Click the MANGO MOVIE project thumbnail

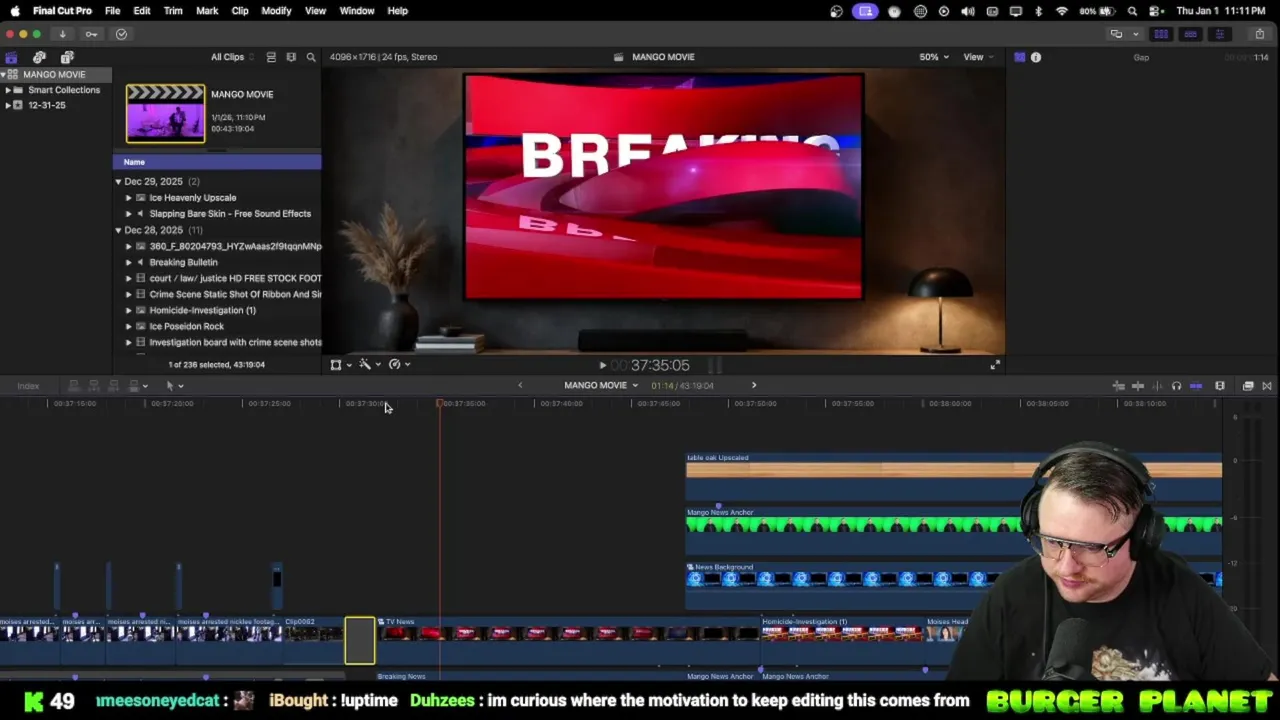[165, 114]
